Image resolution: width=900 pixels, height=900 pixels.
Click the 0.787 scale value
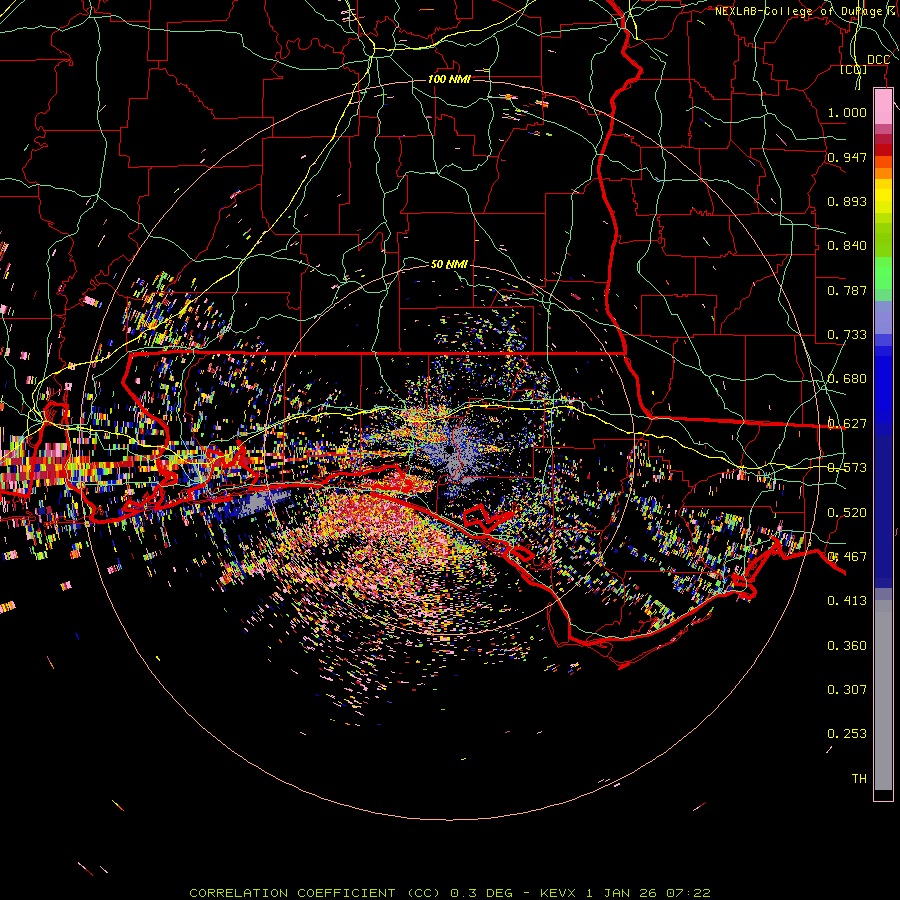[x=847, y=290]
